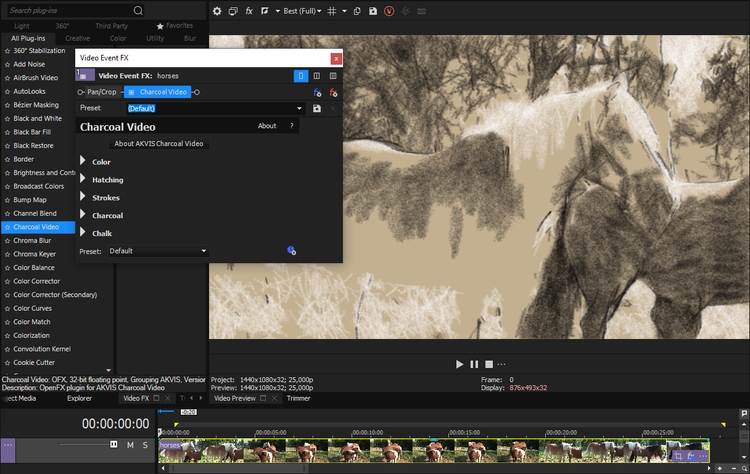Open track header three-dots menu

tap(8, 445)
